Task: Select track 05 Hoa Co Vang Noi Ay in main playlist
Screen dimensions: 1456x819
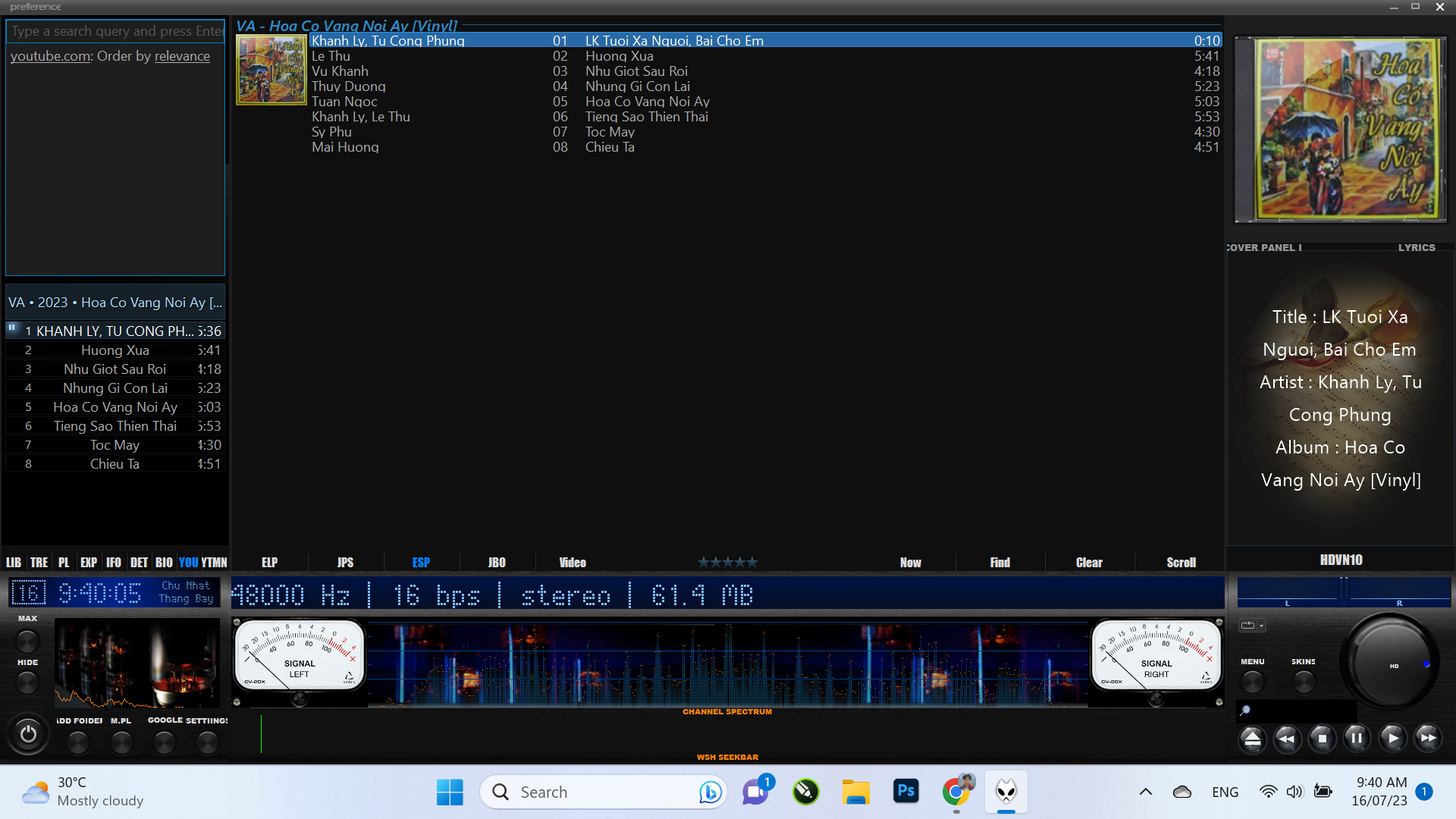Action: [x=765, y=102]
